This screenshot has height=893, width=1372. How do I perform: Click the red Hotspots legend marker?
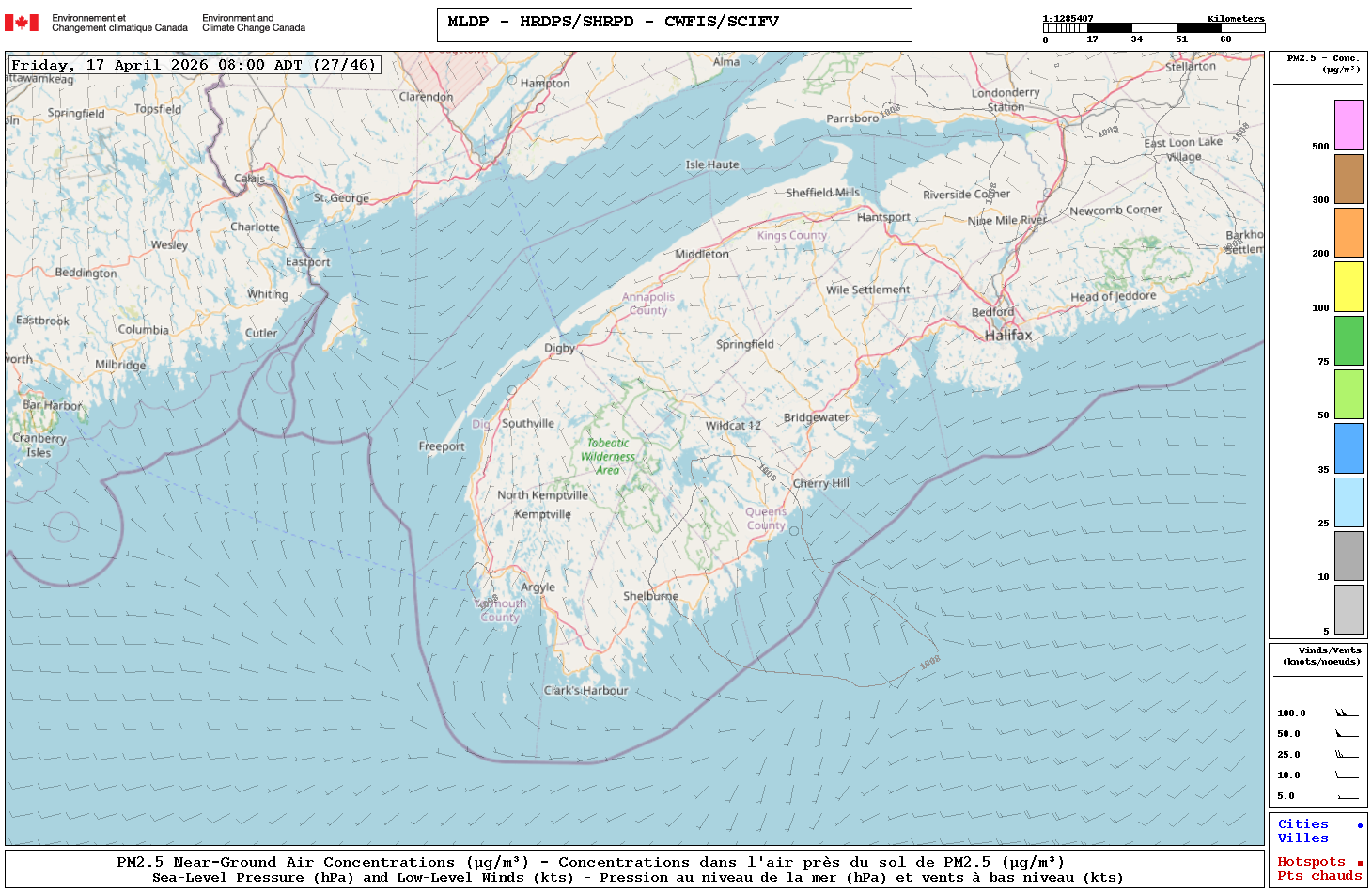(1360, 863)
